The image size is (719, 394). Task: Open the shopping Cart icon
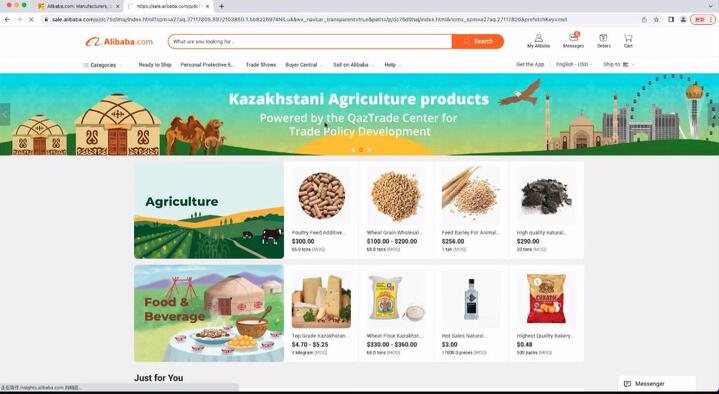click(628, 41)
